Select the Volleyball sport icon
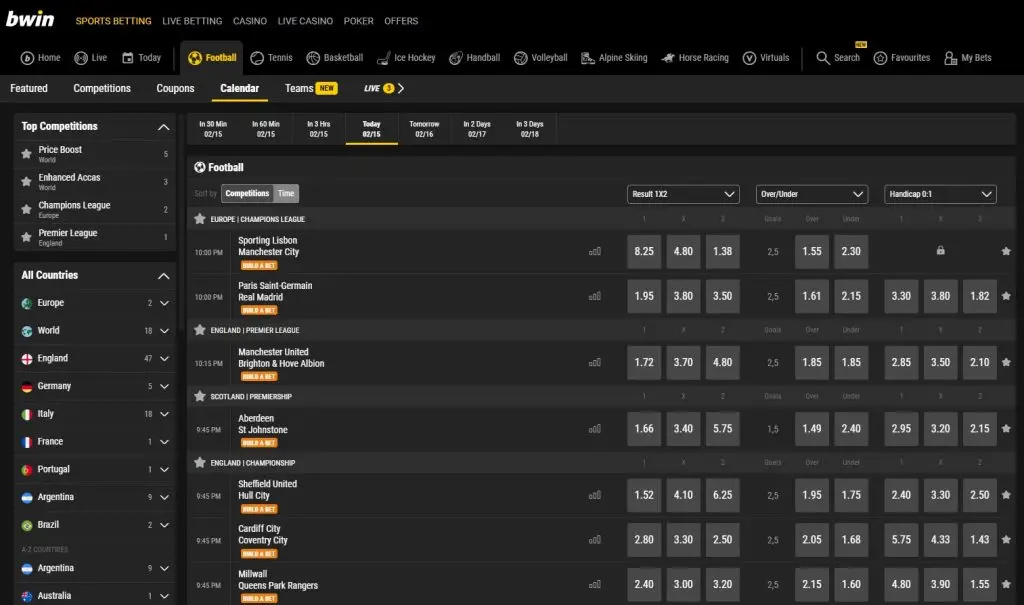 (520, 58)
